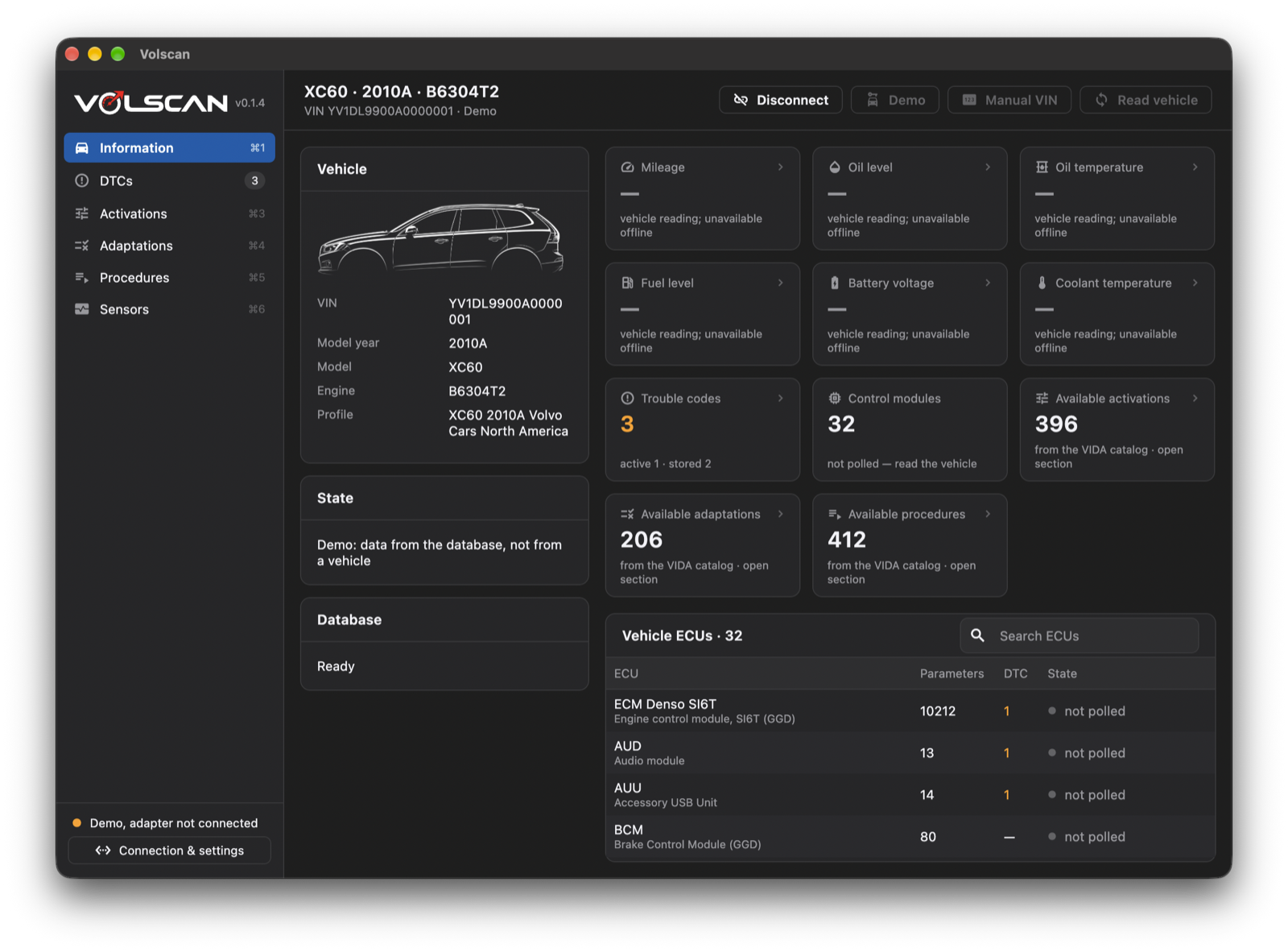This screenshot has height=952, width=1288.
Task: Click the refresh icon on Read vehicle
Action: point(1101,100)
